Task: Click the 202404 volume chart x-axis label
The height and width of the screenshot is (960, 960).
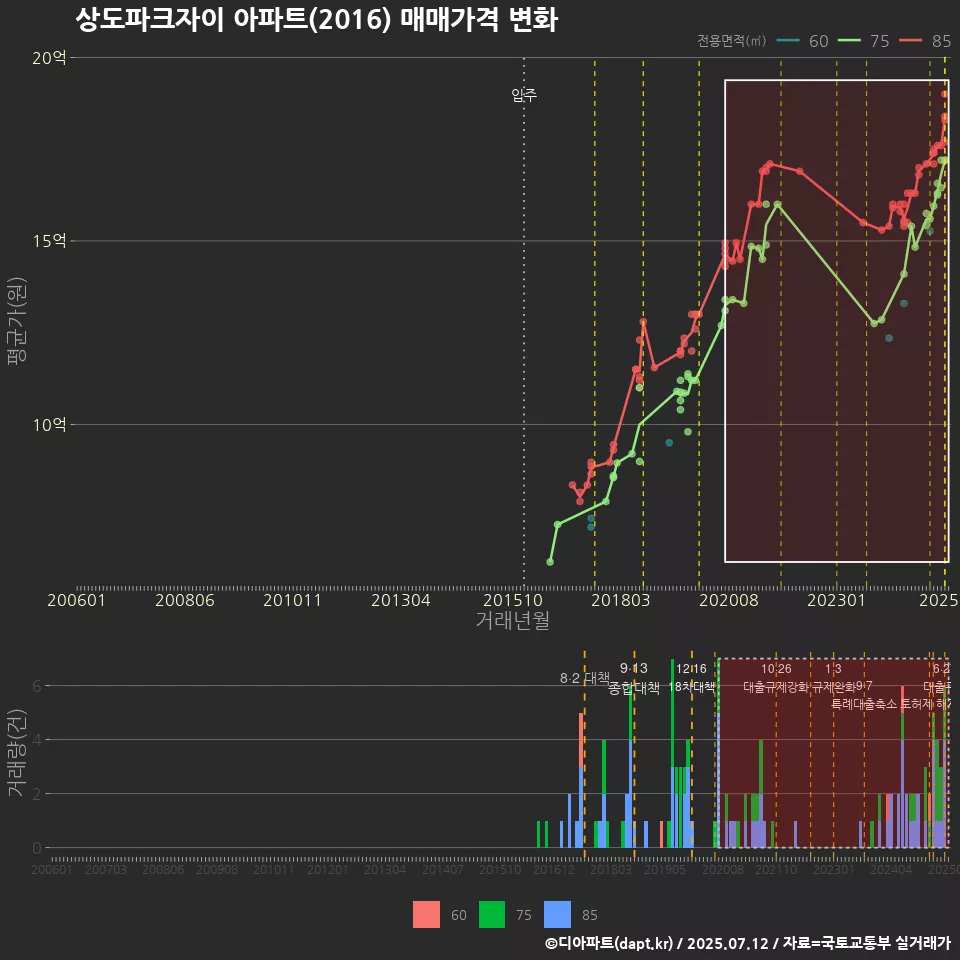Action: 891,869
